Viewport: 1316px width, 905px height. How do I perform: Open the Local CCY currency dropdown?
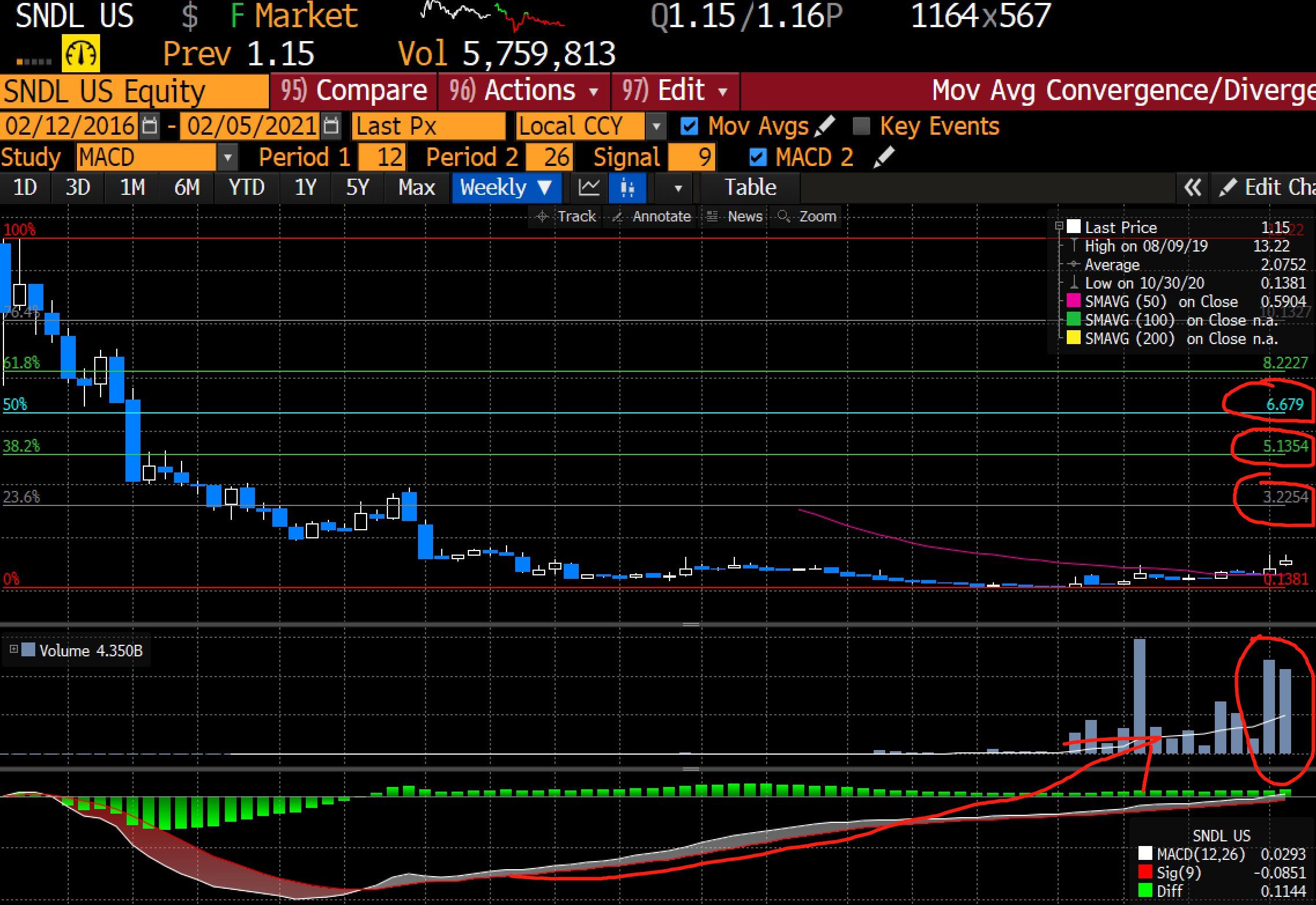point(657,125)
